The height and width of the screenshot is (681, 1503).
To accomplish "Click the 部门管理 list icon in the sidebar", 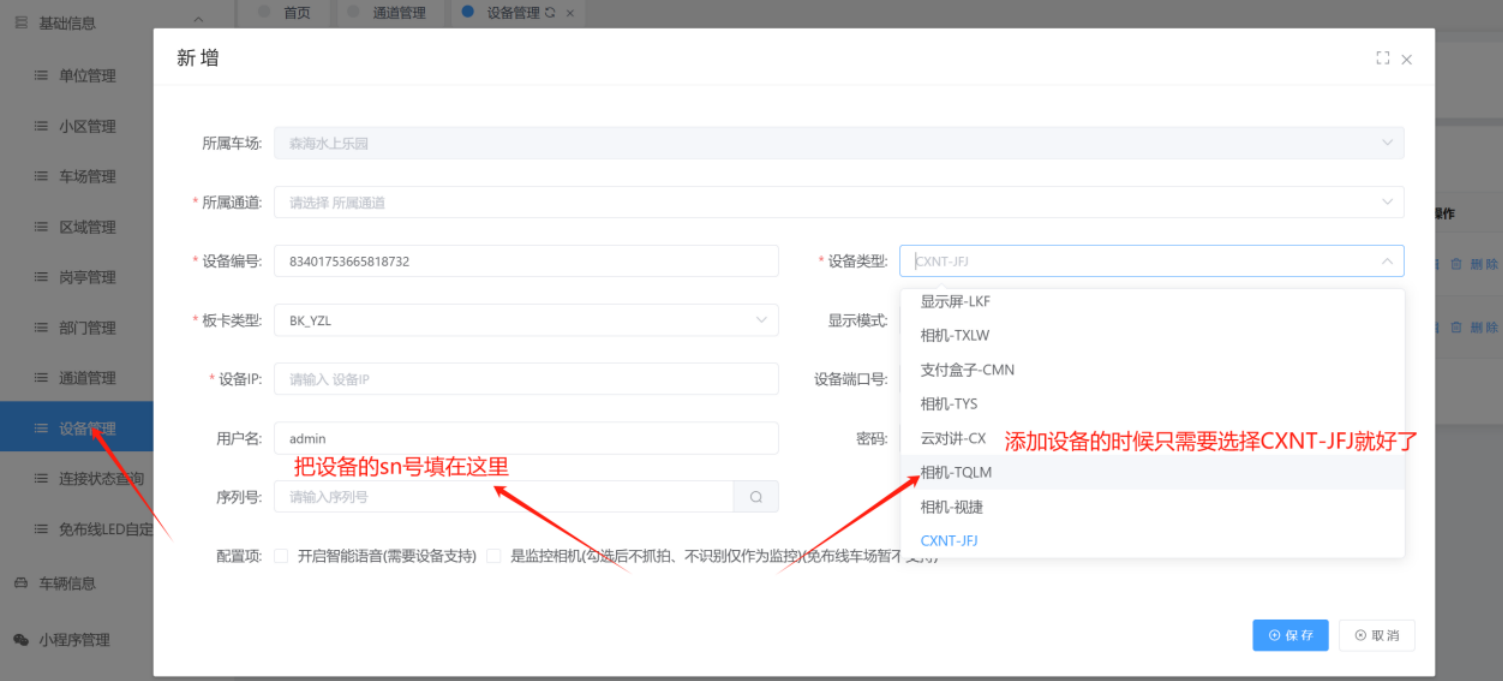I will [41, 327].
